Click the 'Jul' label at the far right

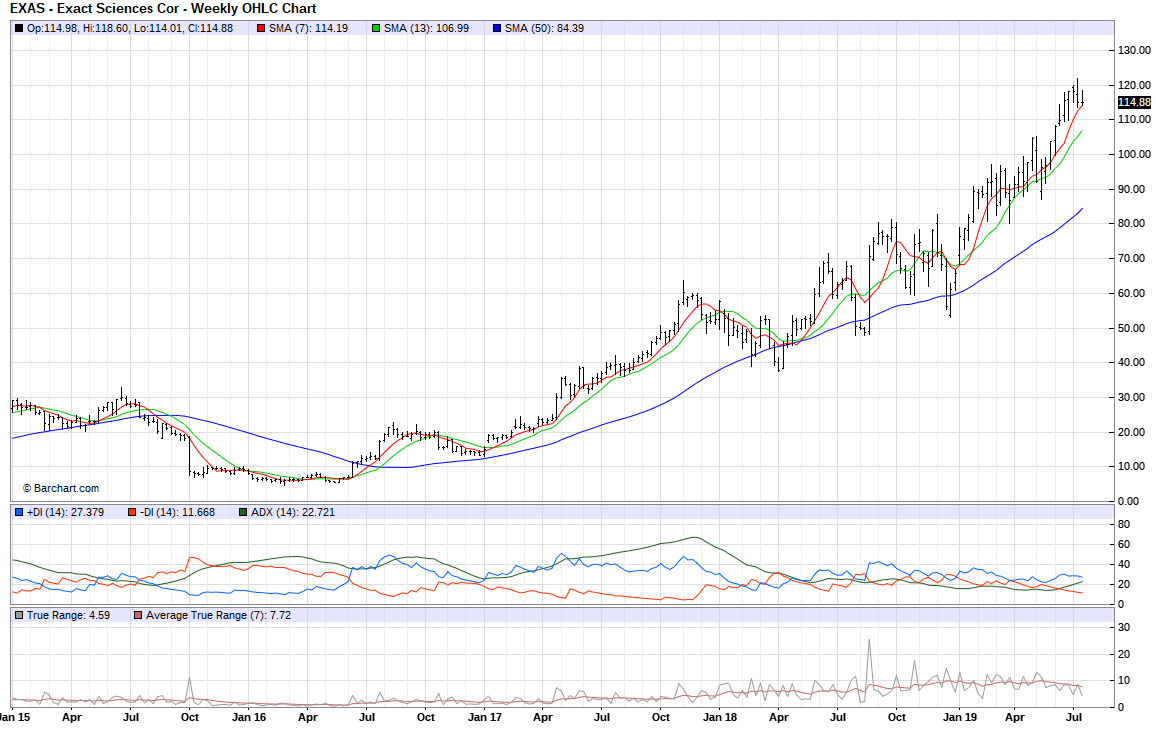point(1074,717)
